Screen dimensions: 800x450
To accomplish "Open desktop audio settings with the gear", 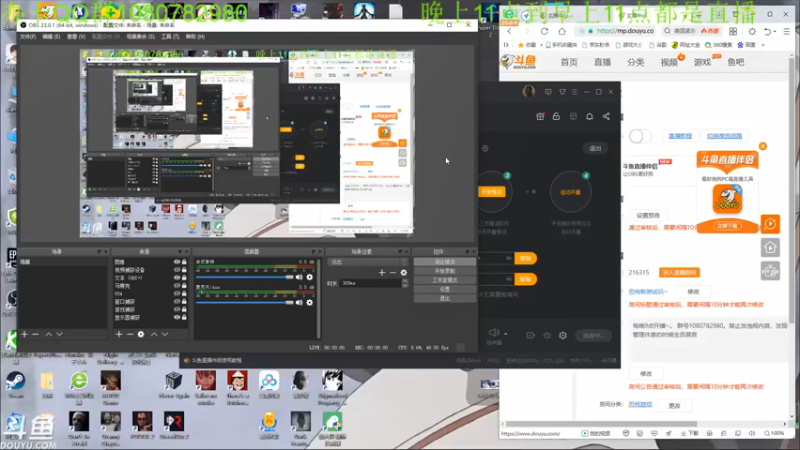I will 310,277.
